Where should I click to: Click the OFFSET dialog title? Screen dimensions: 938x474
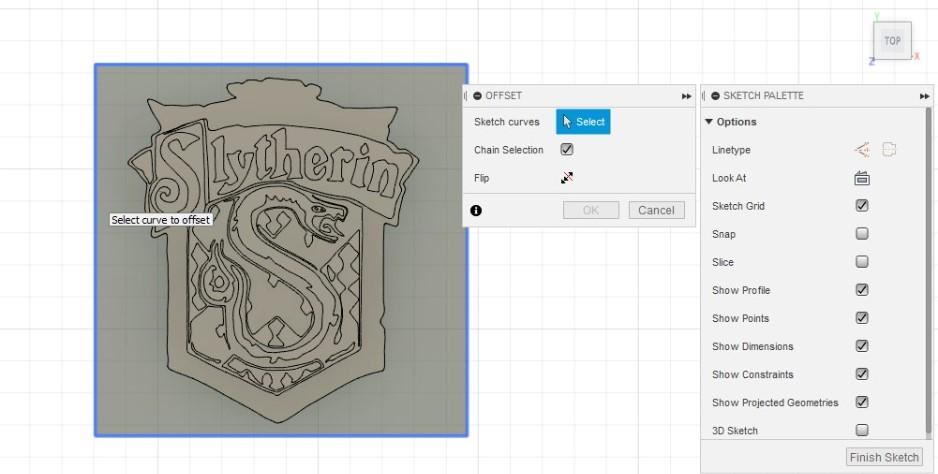click(504, 96)
